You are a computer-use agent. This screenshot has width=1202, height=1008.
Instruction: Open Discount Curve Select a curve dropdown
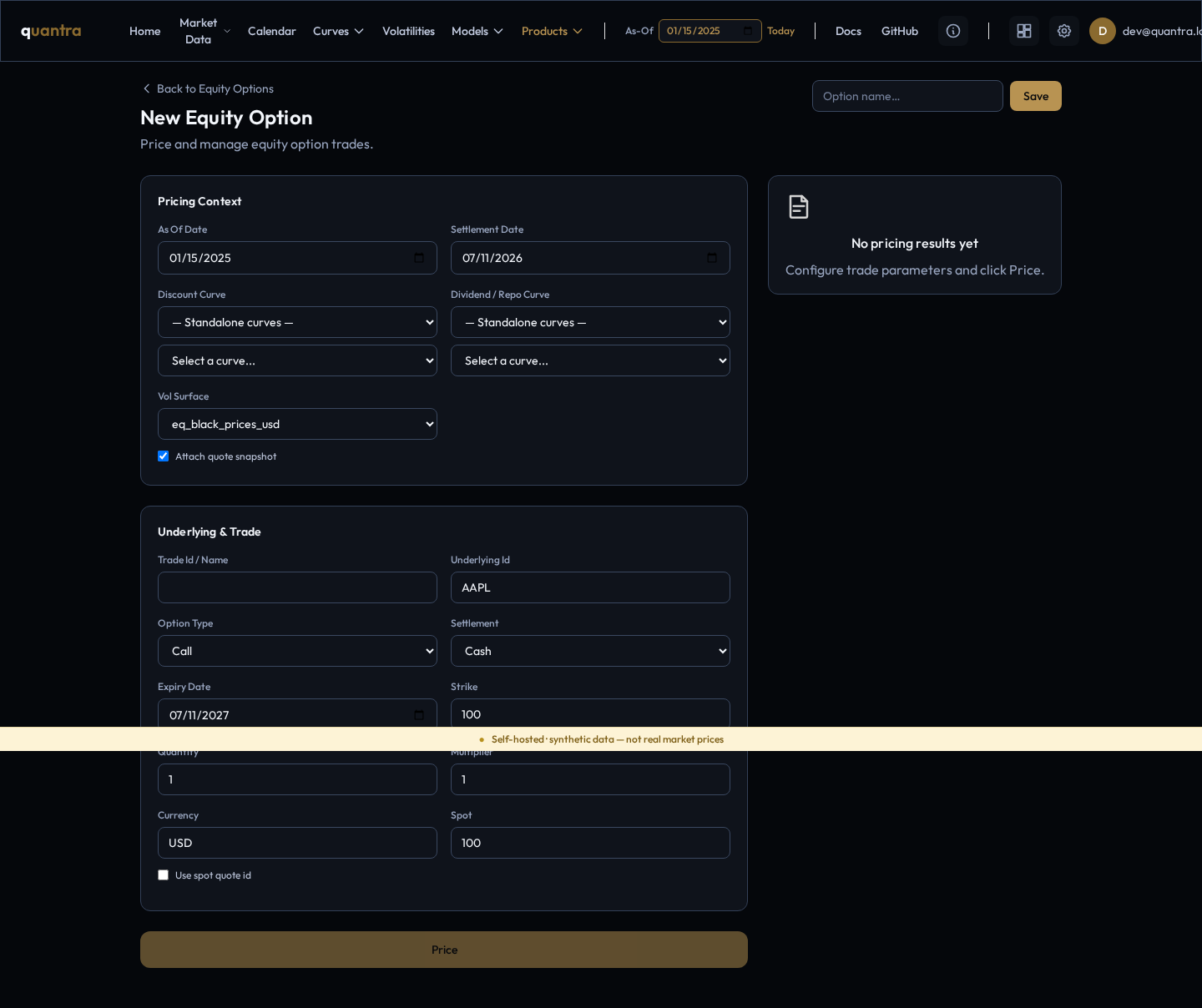coord(297,360)
